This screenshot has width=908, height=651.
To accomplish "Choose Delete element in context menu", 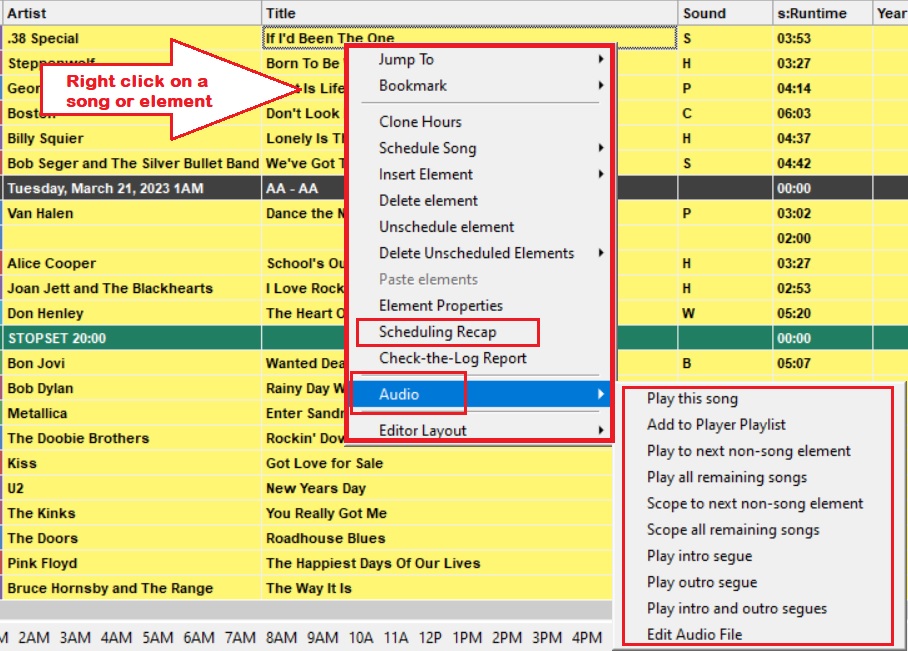I will tap(428, 200).
